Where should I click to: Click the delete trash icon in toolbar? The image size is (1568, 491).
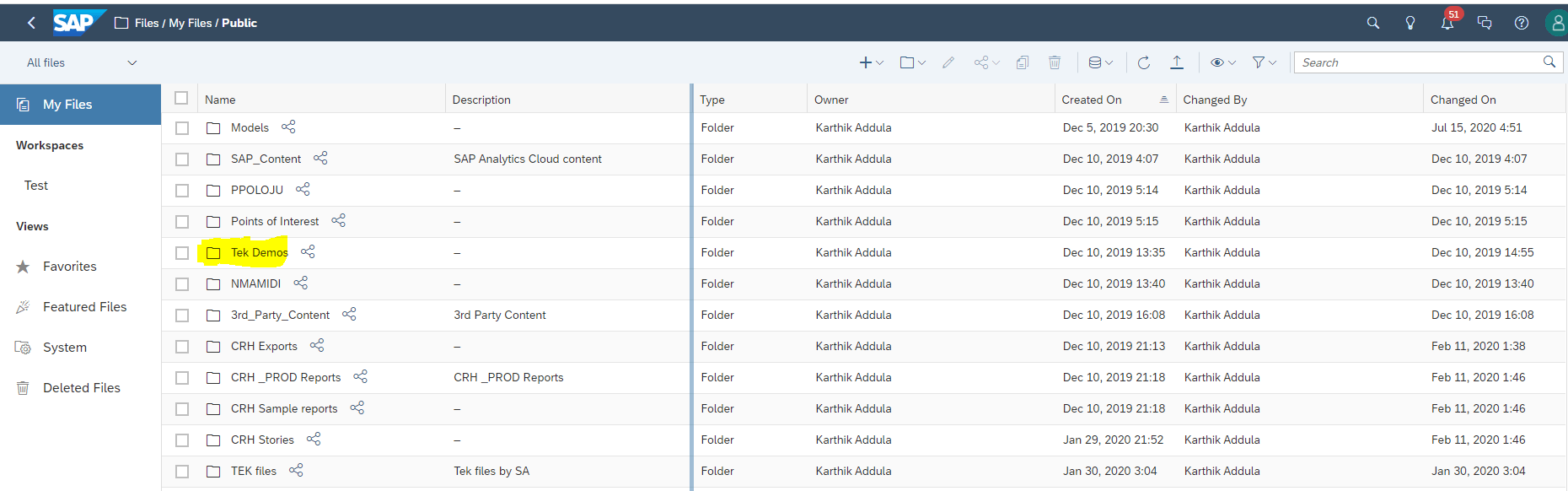[x=1055, y=62]
